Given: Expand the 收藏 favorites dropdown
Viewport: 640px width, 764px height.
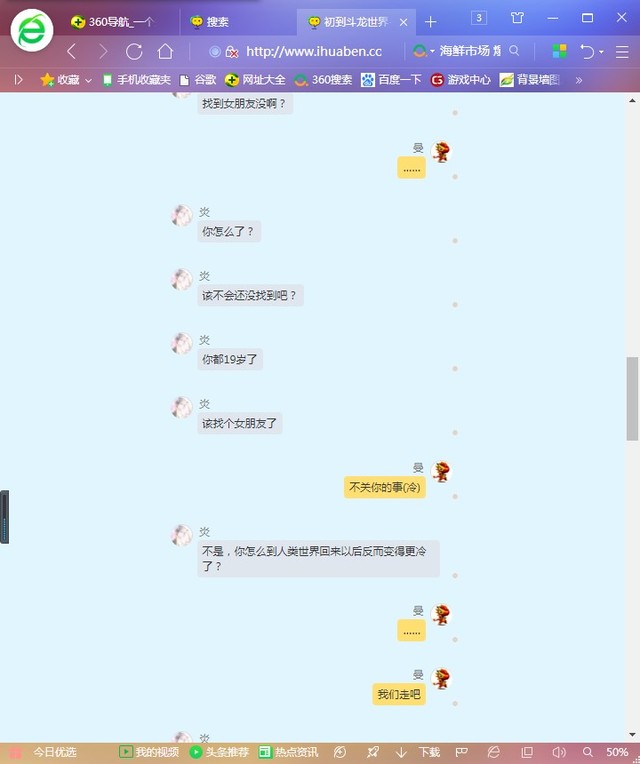Looking at the screenshot, I should click(88, 80).
